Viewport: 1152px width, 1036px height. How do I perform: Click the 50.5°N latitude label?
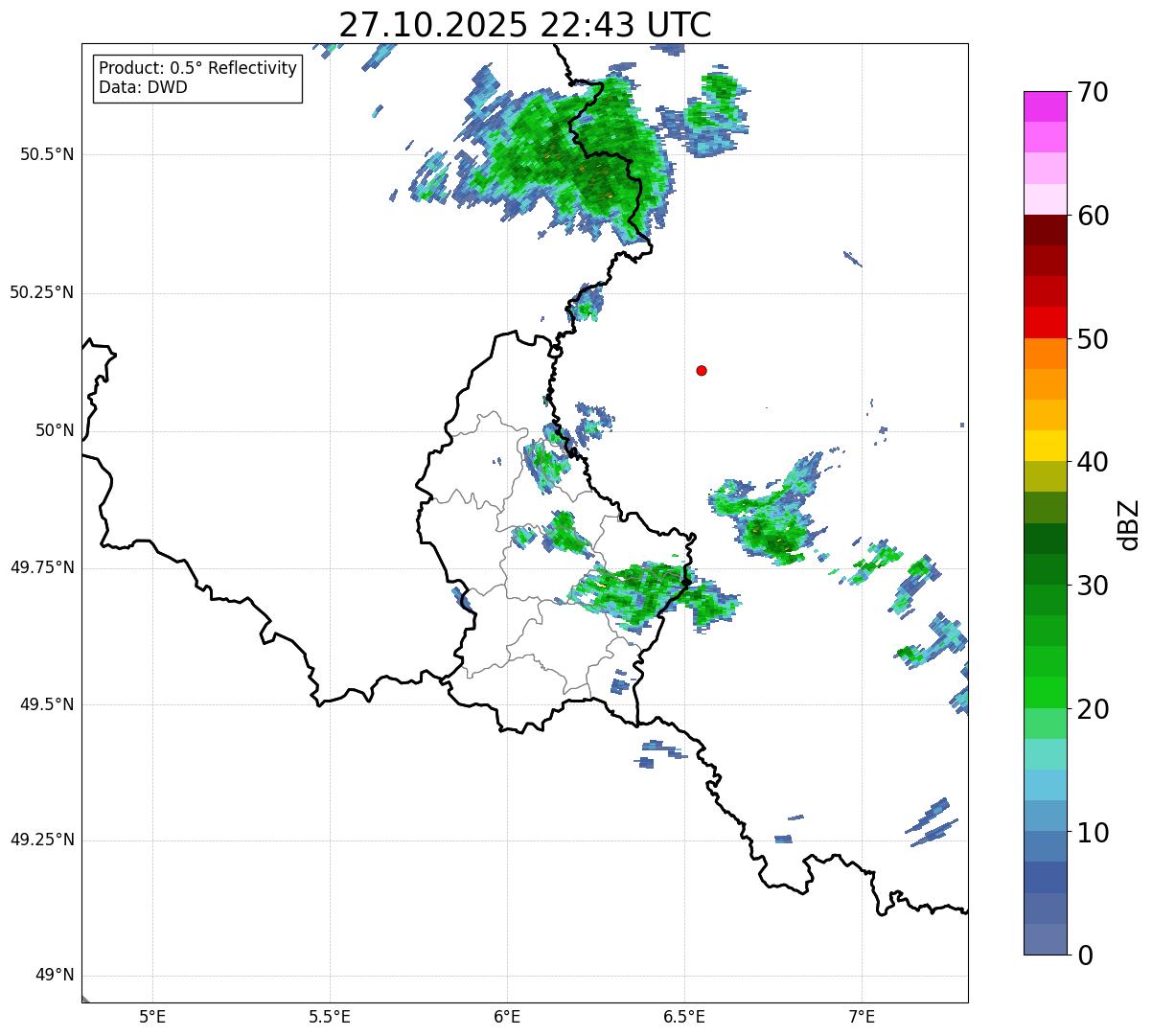[46, 154]
